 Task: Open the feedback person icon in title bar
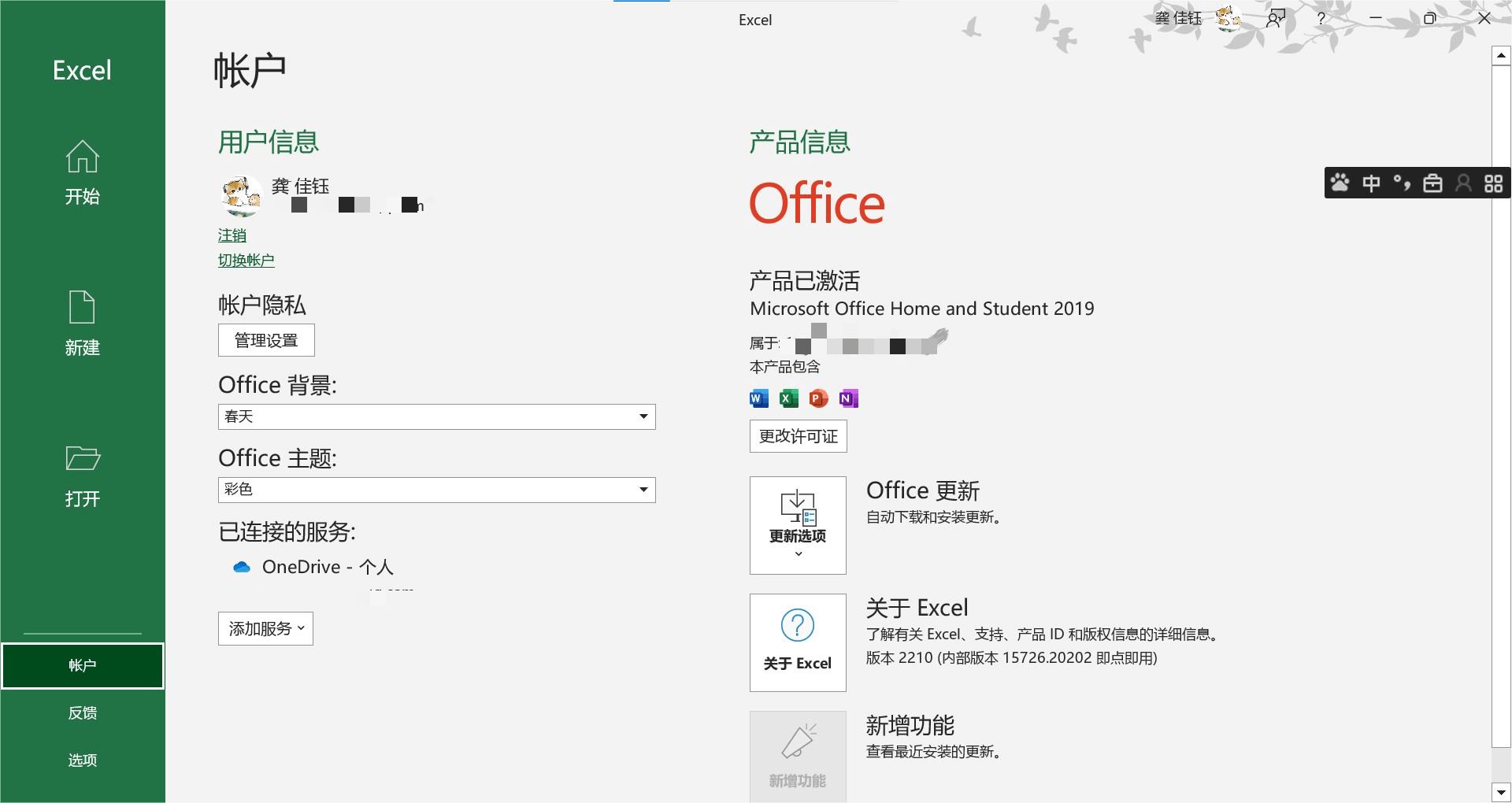(x=1276, y=18)
